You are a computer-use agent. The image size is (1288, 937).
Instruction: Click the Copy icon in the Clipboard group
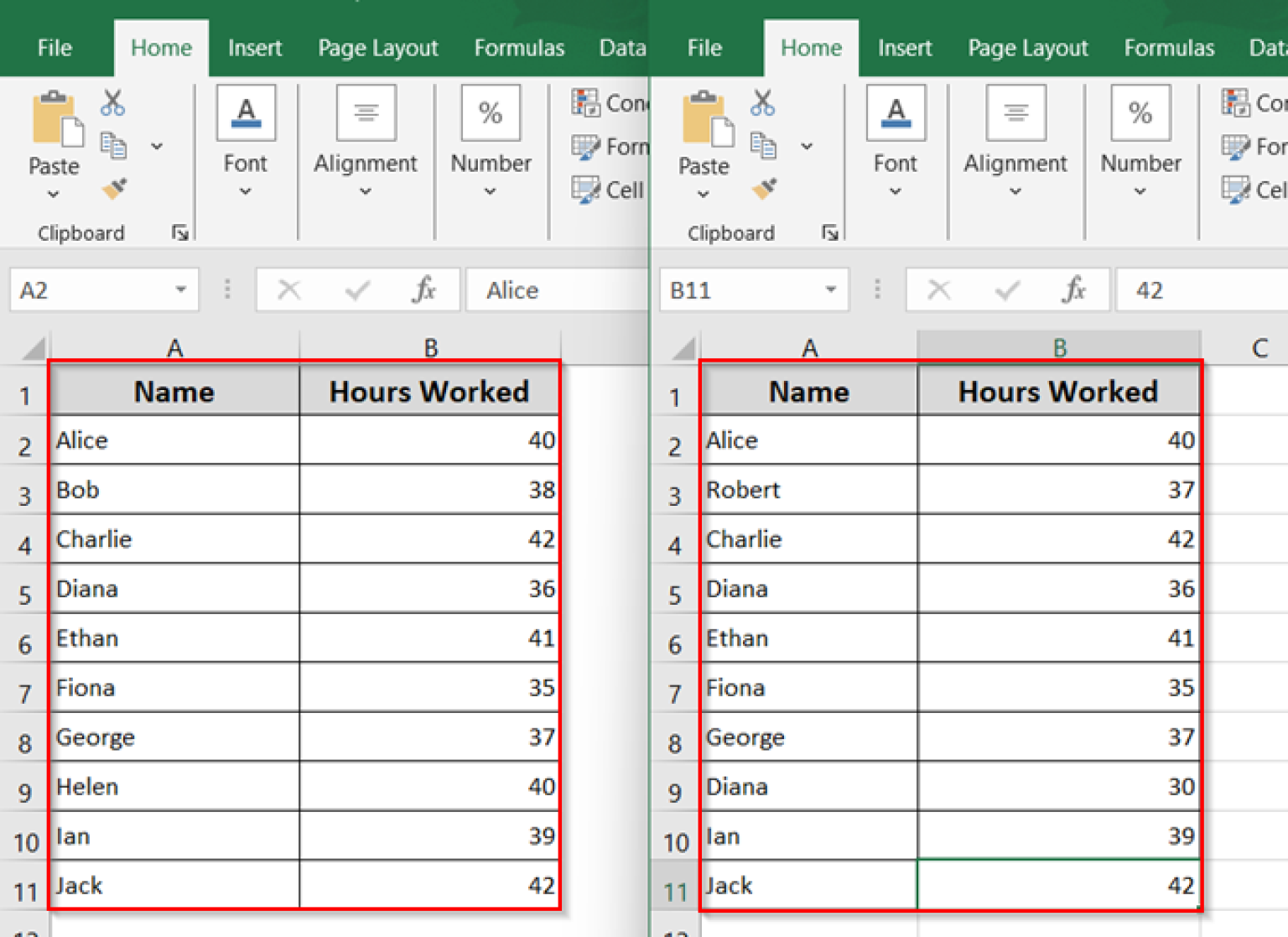(x=113, y=144)
